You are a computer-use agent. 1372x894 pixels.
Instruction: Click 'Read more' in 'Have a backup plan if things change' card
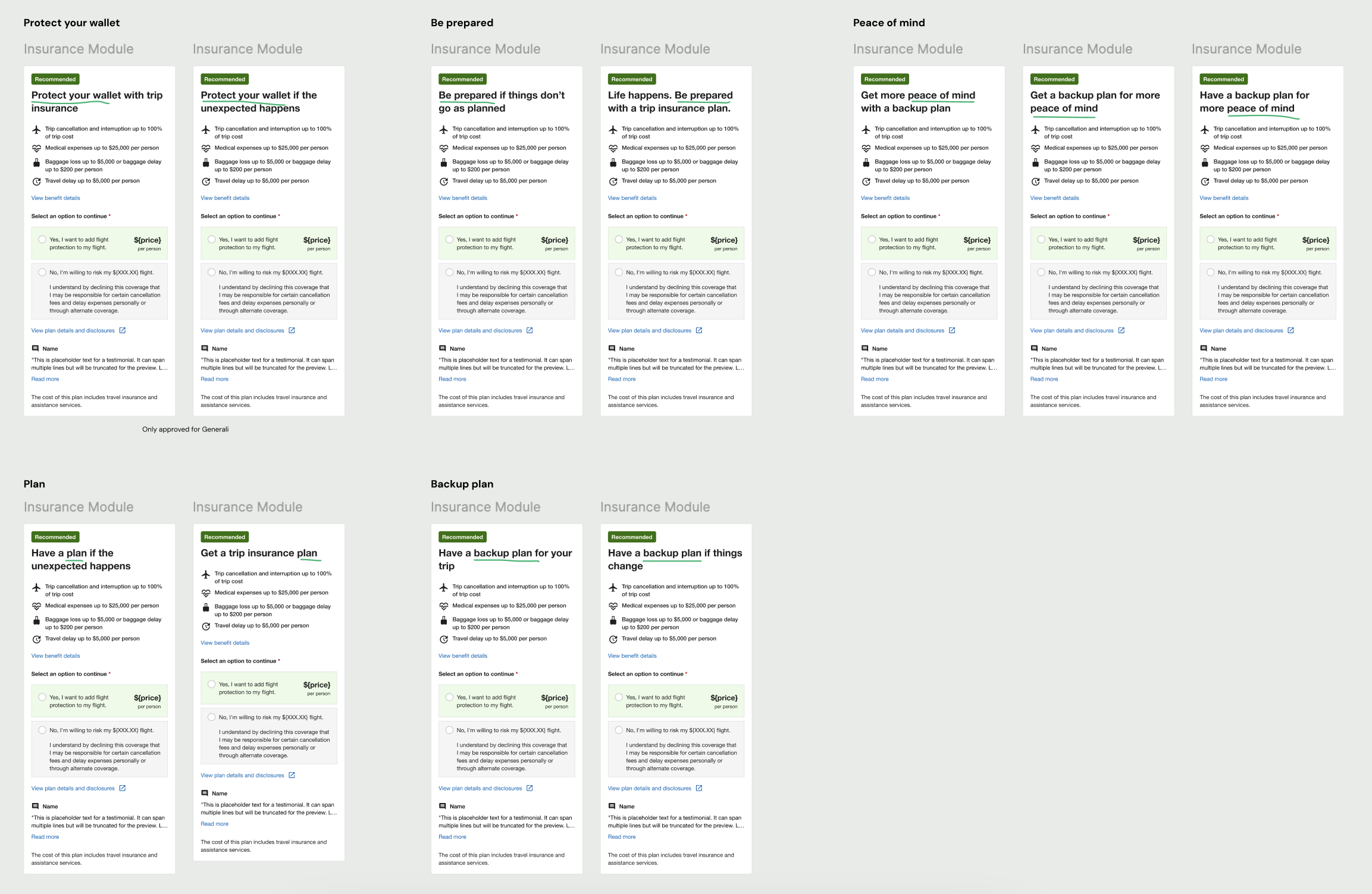[622, 837]
